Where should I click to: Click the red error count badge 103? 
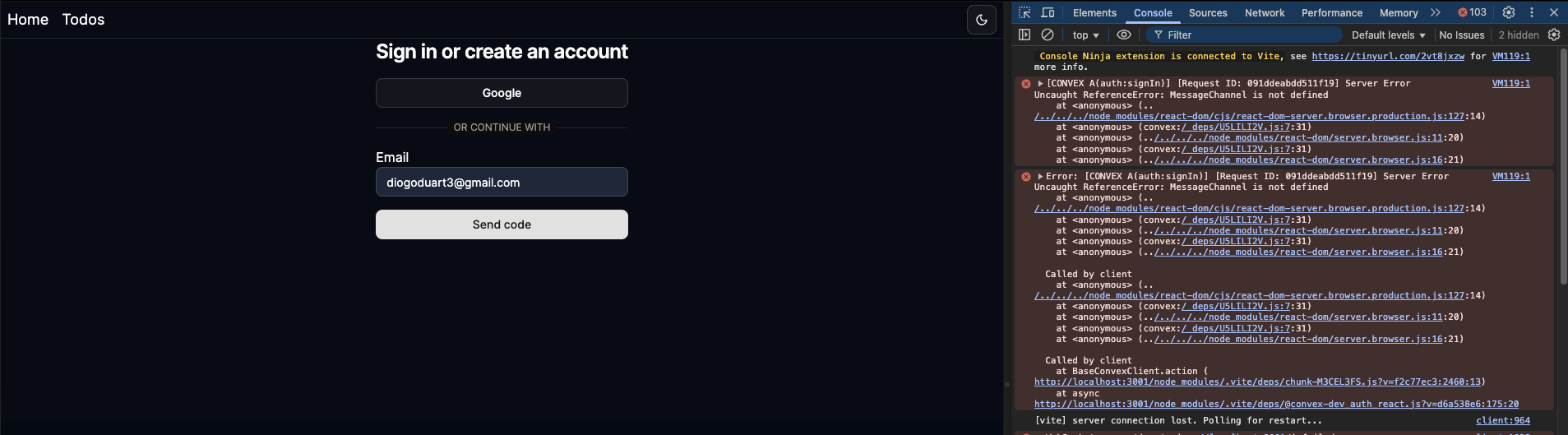pyautogui.click(x=1473, y=12)
